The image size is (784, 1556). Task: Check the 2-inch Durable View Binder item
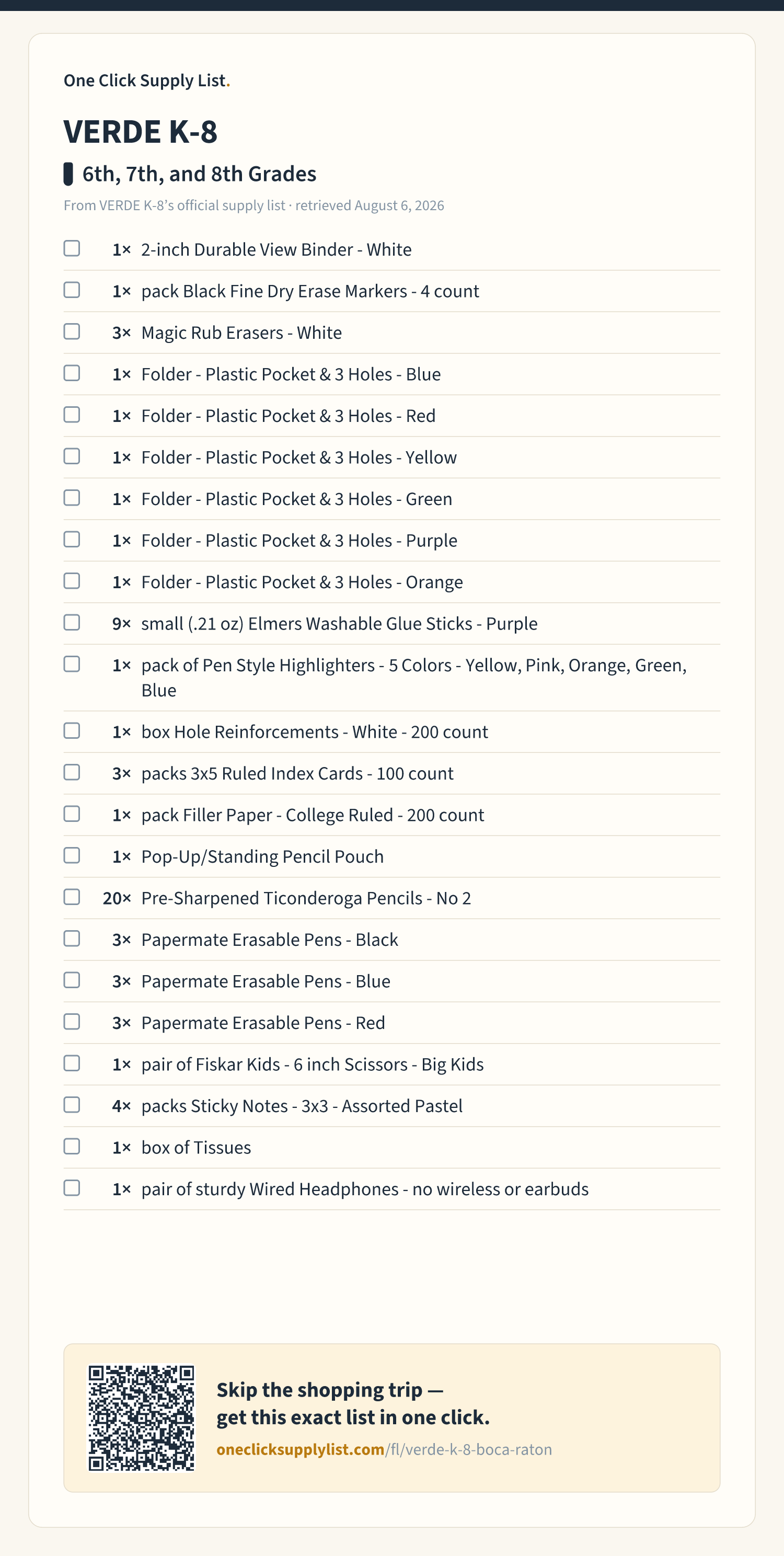point(72,248)
